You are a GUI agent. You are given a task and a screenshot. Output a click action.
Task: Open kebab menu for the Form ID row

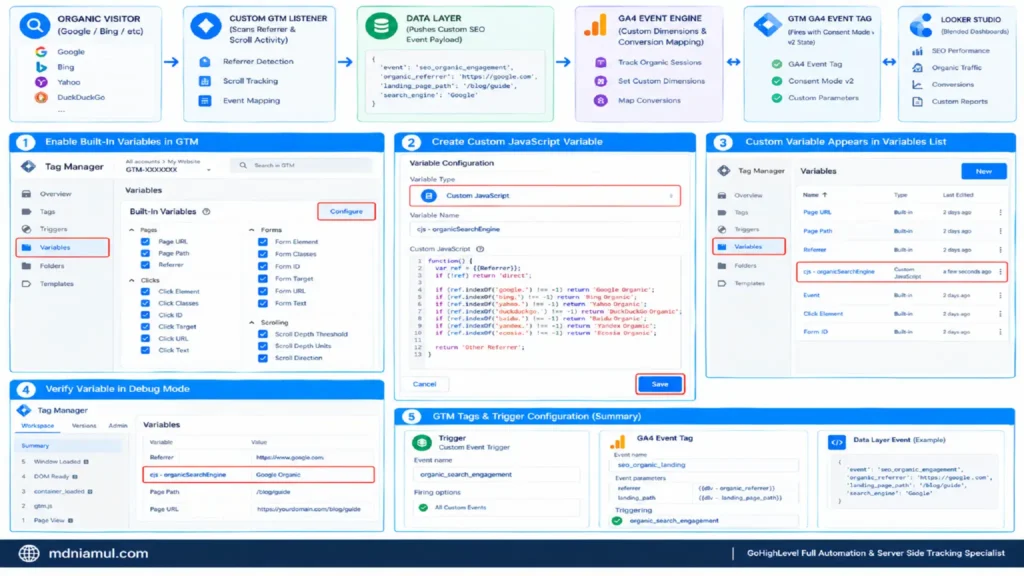[x=1000, y=332]
